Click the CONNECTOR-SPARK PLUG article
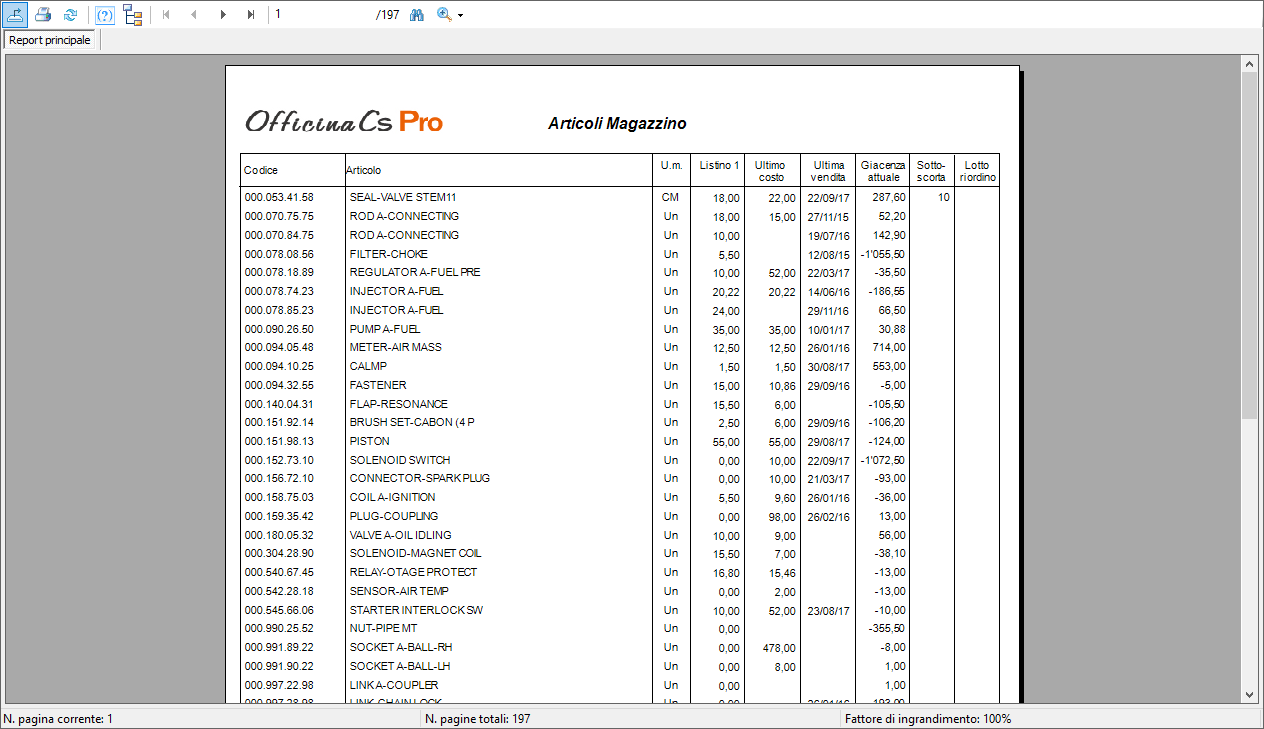The image size is (1264, 729). (420, 478)
